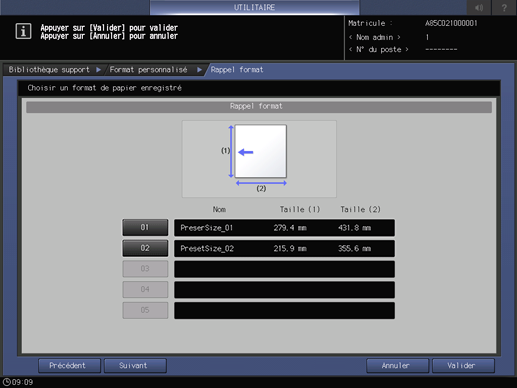This screenshot has height=388, width=517.
Task: Click the Matricule serial number value
Action: pos(451,23)
